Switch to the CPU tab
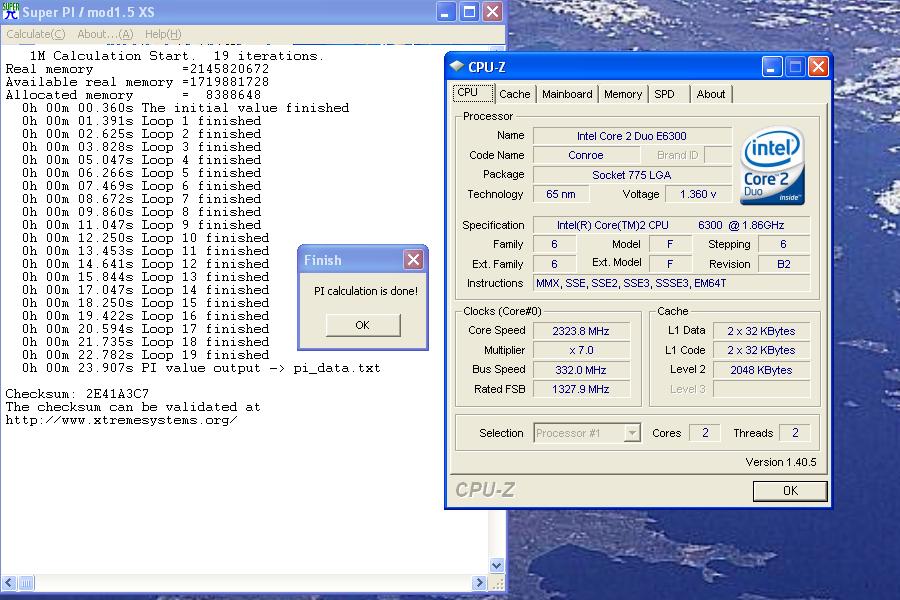900x600 pixels. tap(473, 92)
